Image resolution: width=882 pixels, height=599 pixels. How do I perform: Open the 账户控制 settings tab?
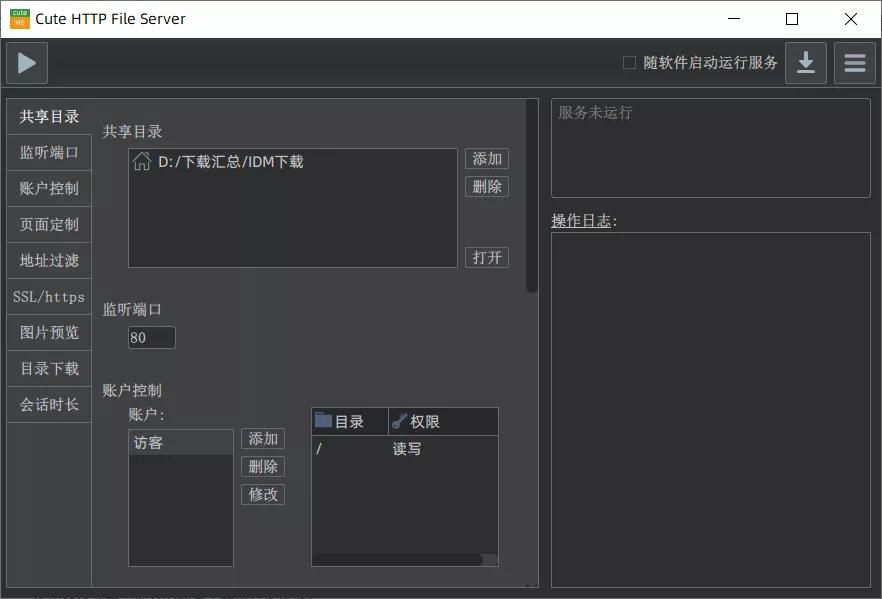click(48, 187)
